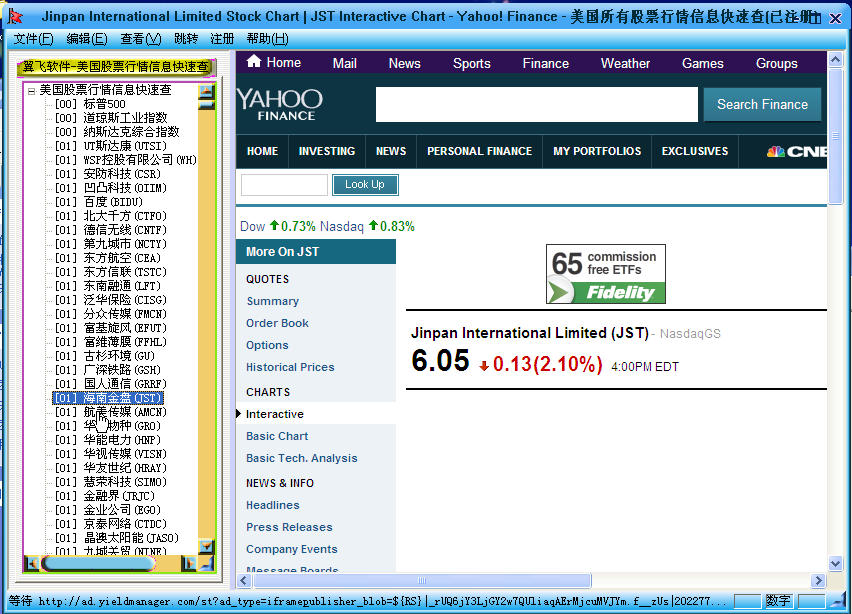The image size is (852, 614).
Task: Click the Dow index link
Action: pos(253,227)
